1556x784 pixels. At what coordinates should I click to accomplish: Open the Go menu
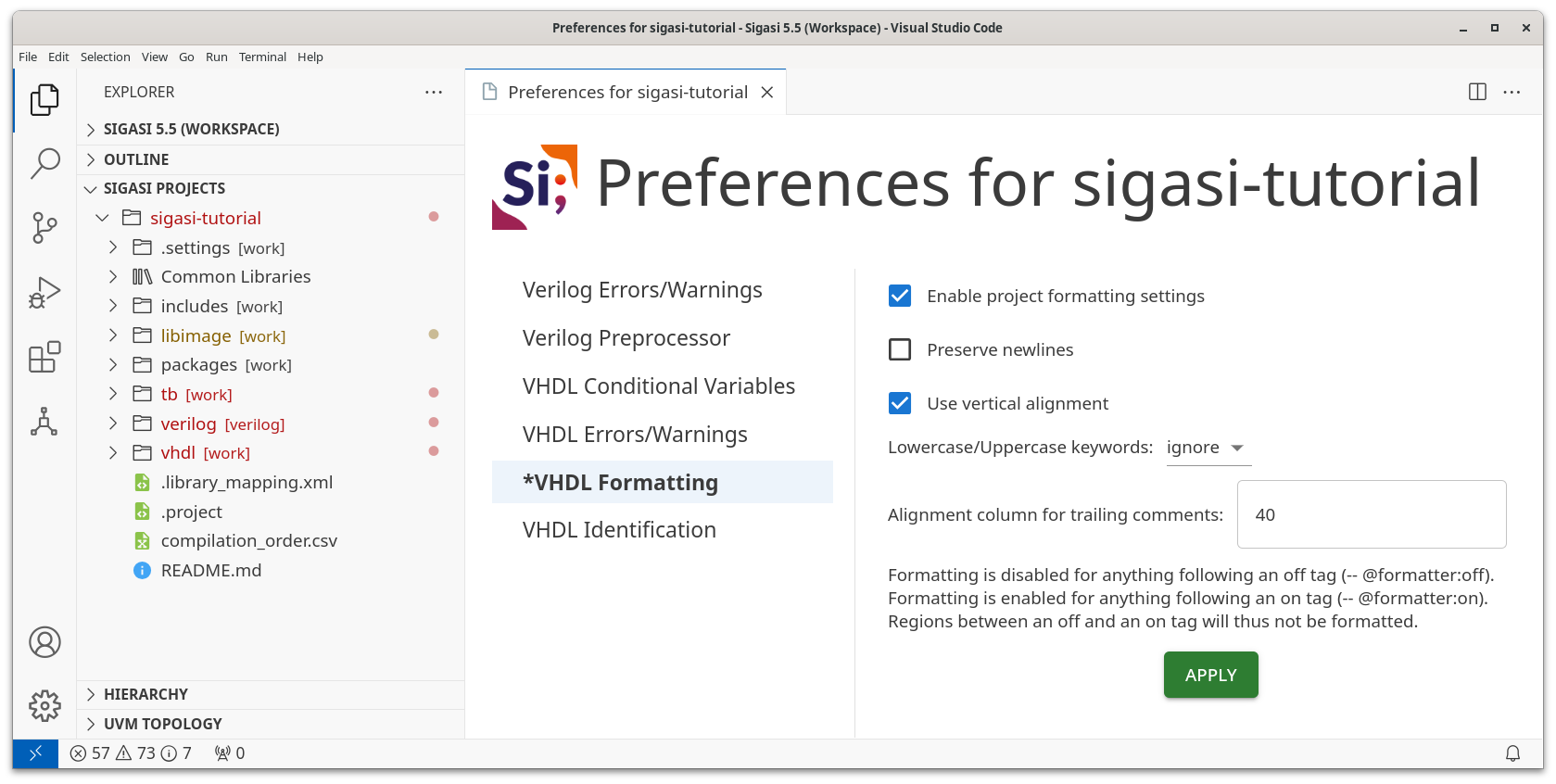[186, 57]
